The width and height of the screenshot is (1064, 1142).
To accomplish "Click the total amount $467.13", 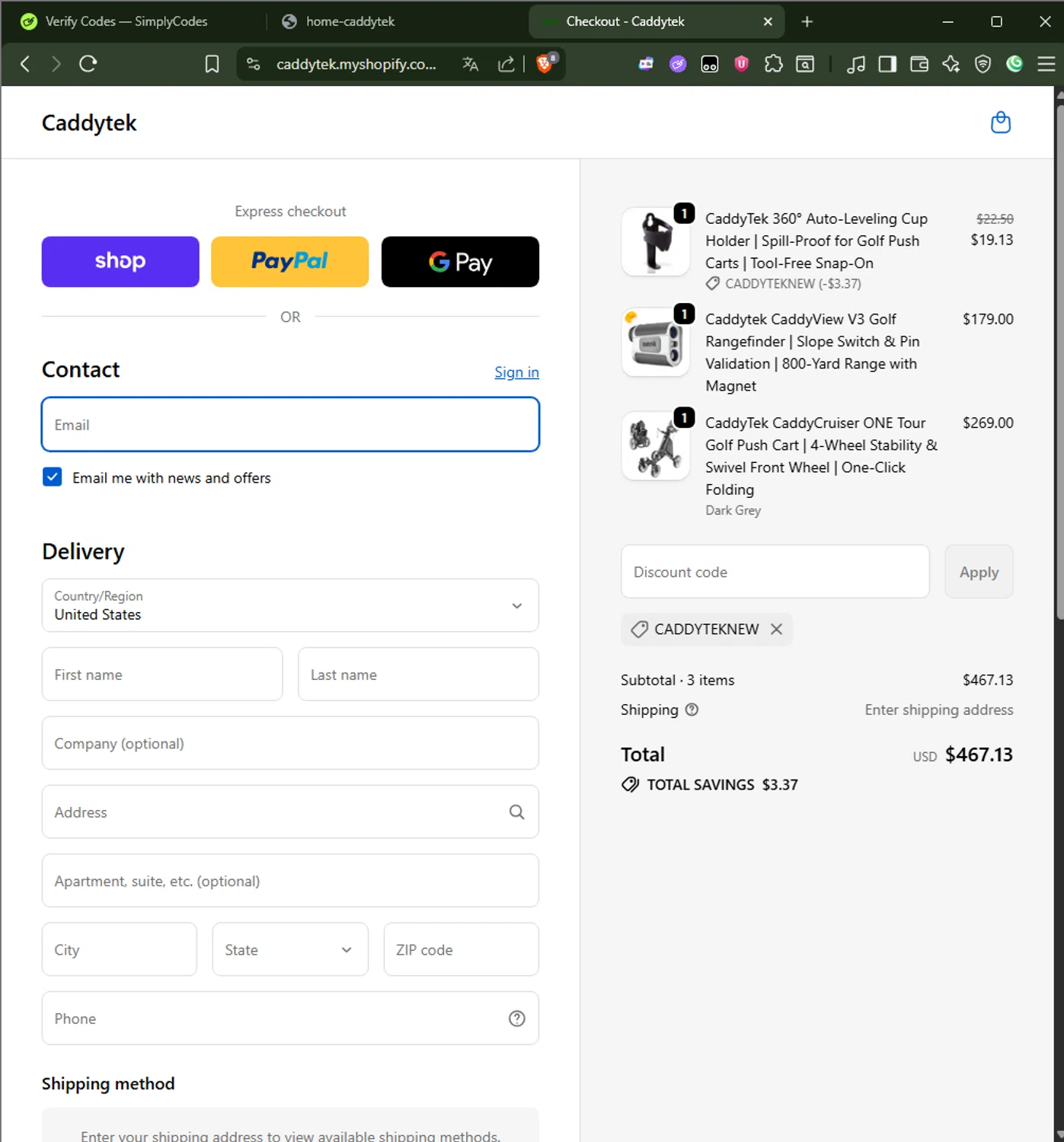I will pyautogui.click(x=979, y=754).
